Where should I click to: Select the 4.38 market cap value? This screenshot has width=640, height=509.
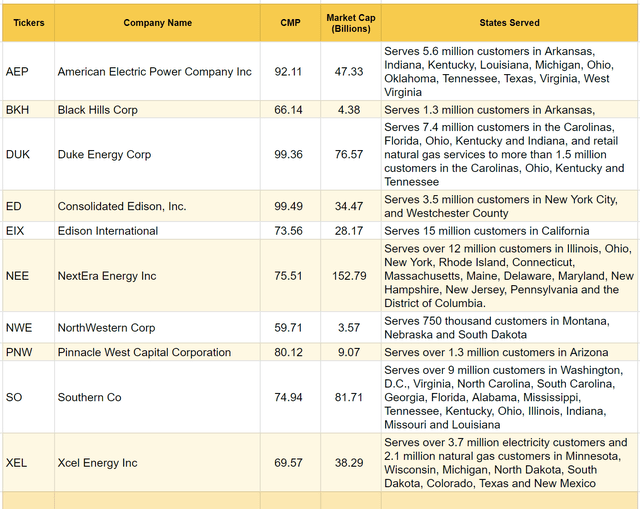click(x=351, y=109)
